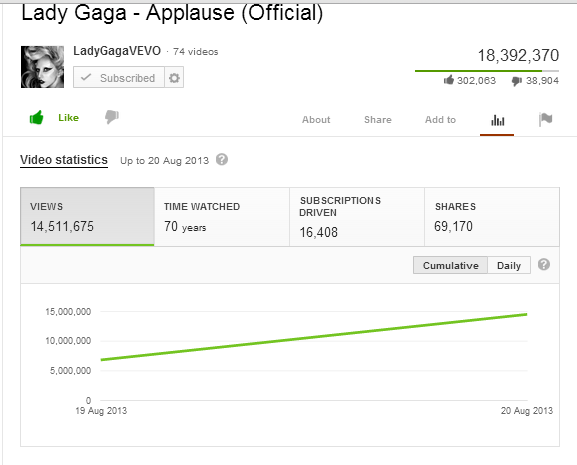Select the Shares statistics tab
This screenshot has height=465, width=577.
coord(492,217)
